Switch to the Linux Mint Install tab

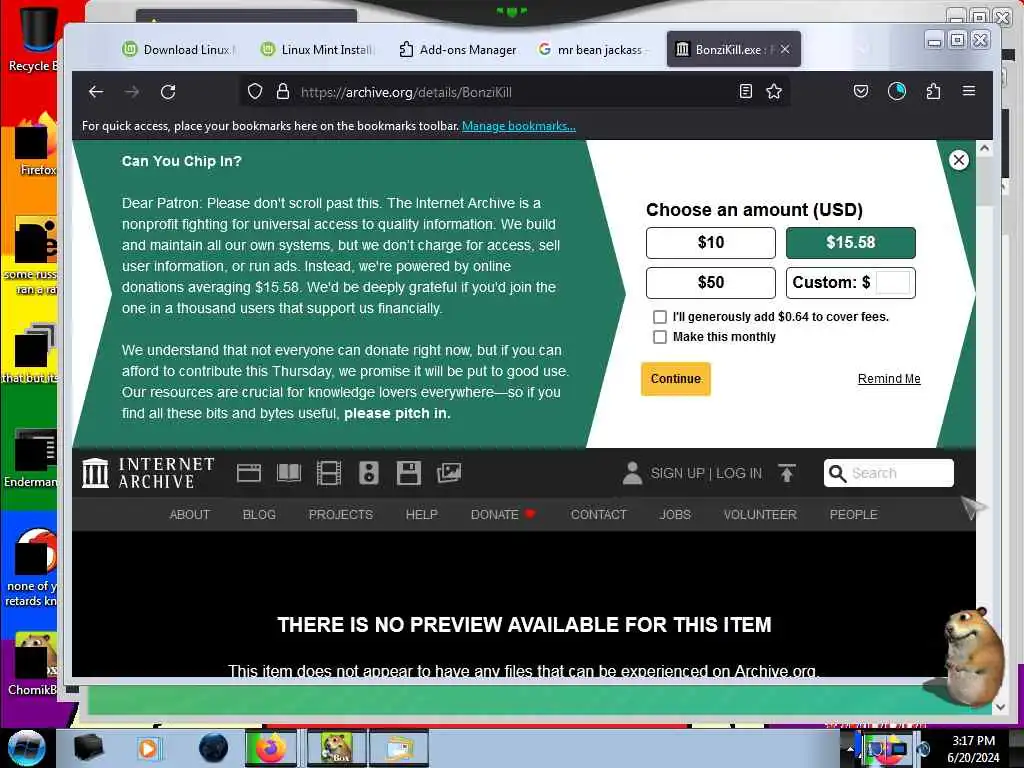[317, 50]
